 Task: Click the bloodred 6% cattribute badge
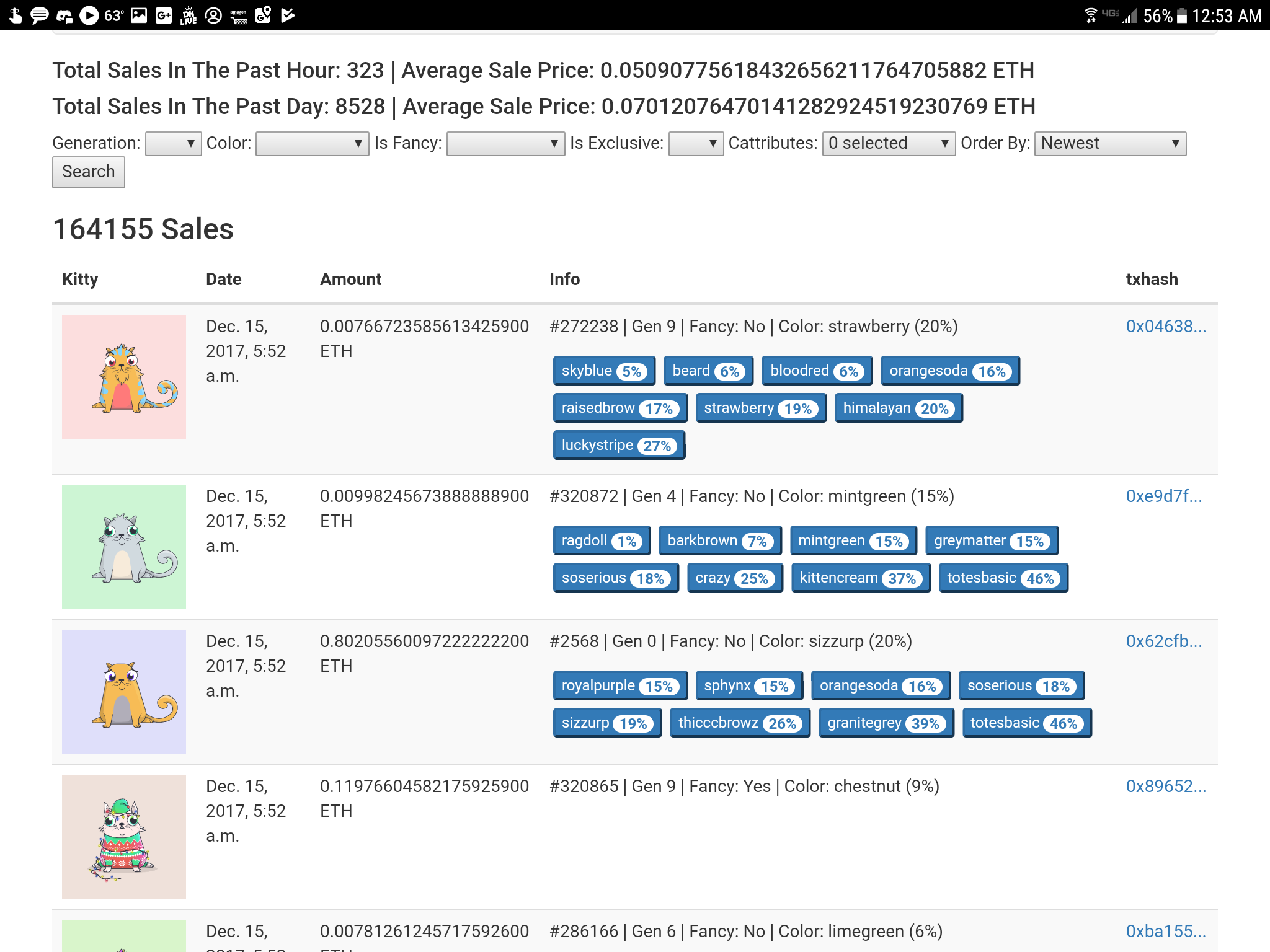point(817,371)
